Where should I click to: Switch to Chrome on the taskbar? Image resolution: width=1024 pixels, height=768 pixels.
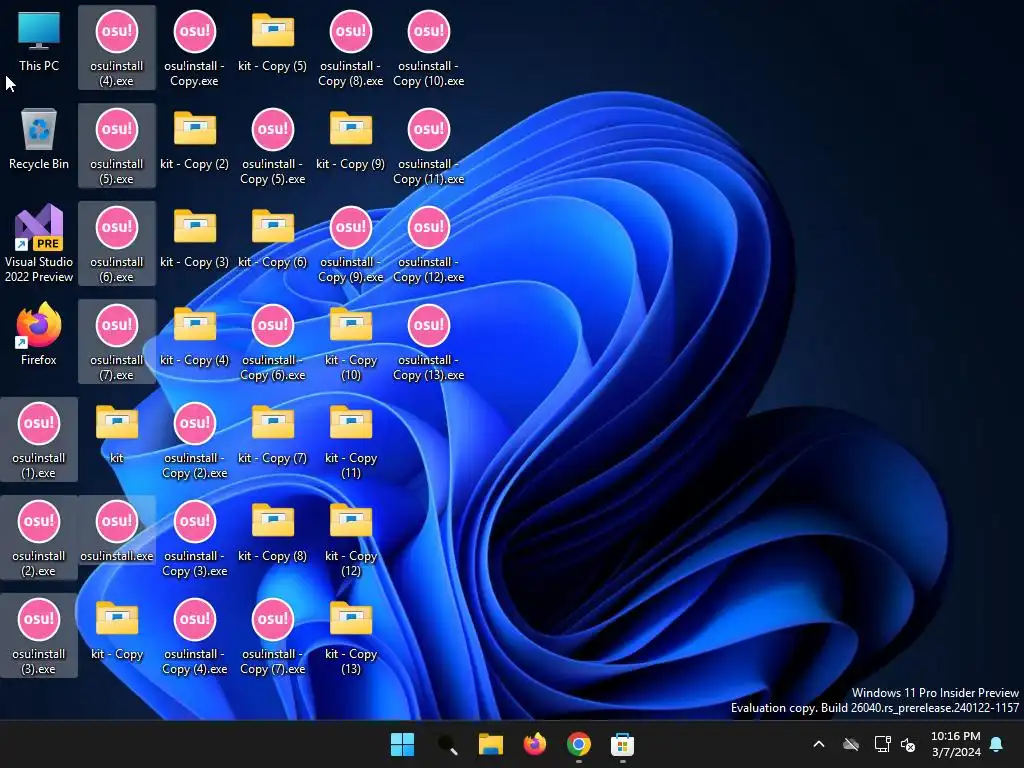(579, 744)
